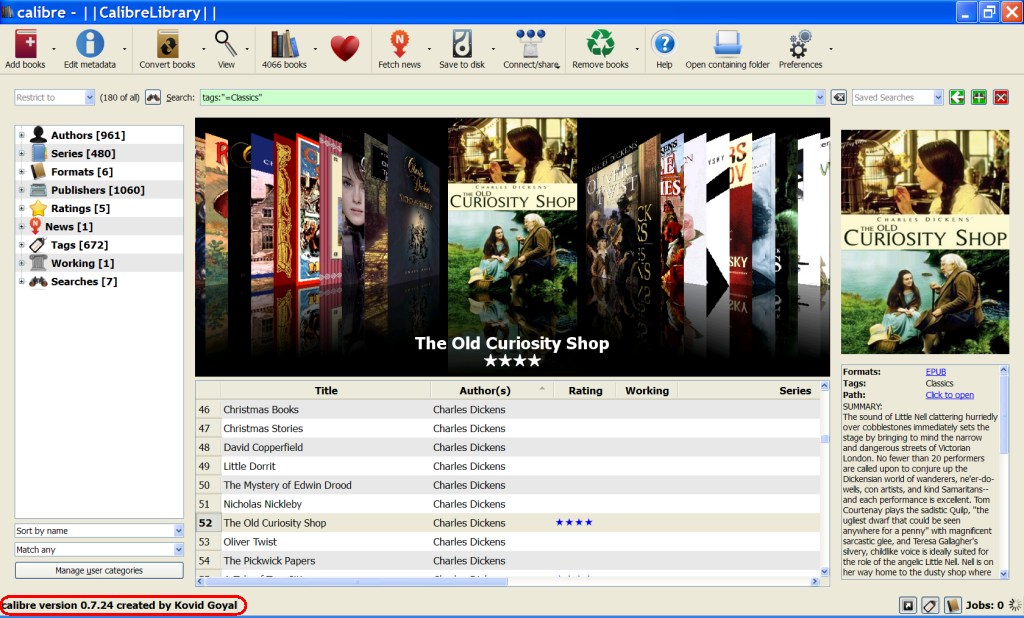
Task: Open Save to disk dropdown arrow
Action: click(493, 49)
